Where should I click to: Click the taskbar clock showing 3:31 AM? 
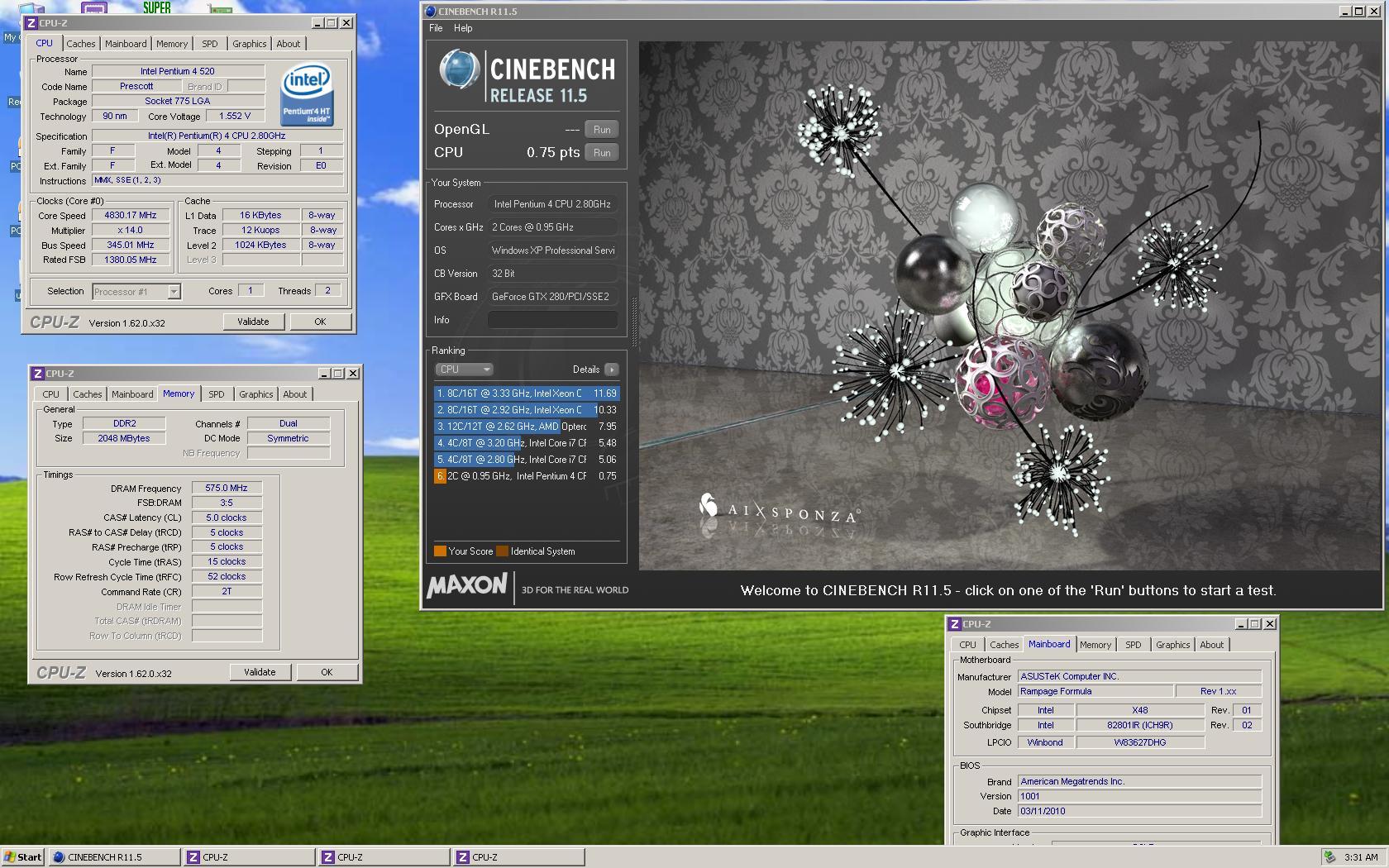coord(1361,857)
